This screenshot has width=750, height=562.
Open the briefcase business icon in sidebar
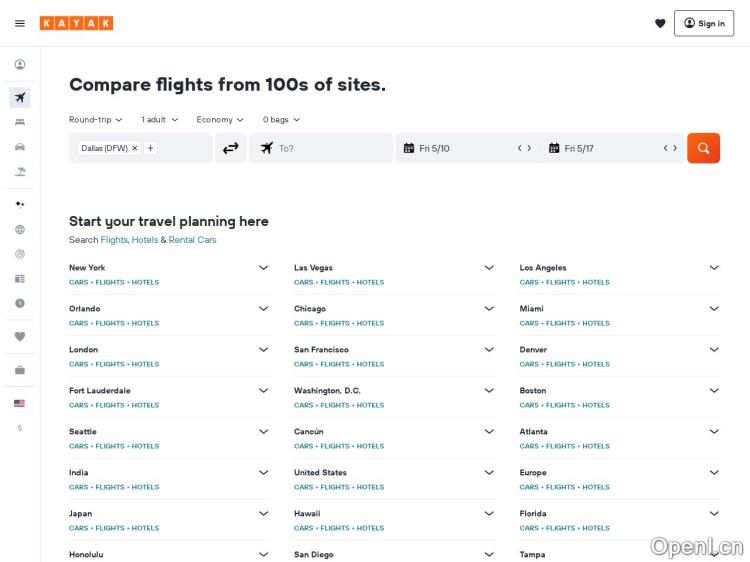[x=19, y=370]
